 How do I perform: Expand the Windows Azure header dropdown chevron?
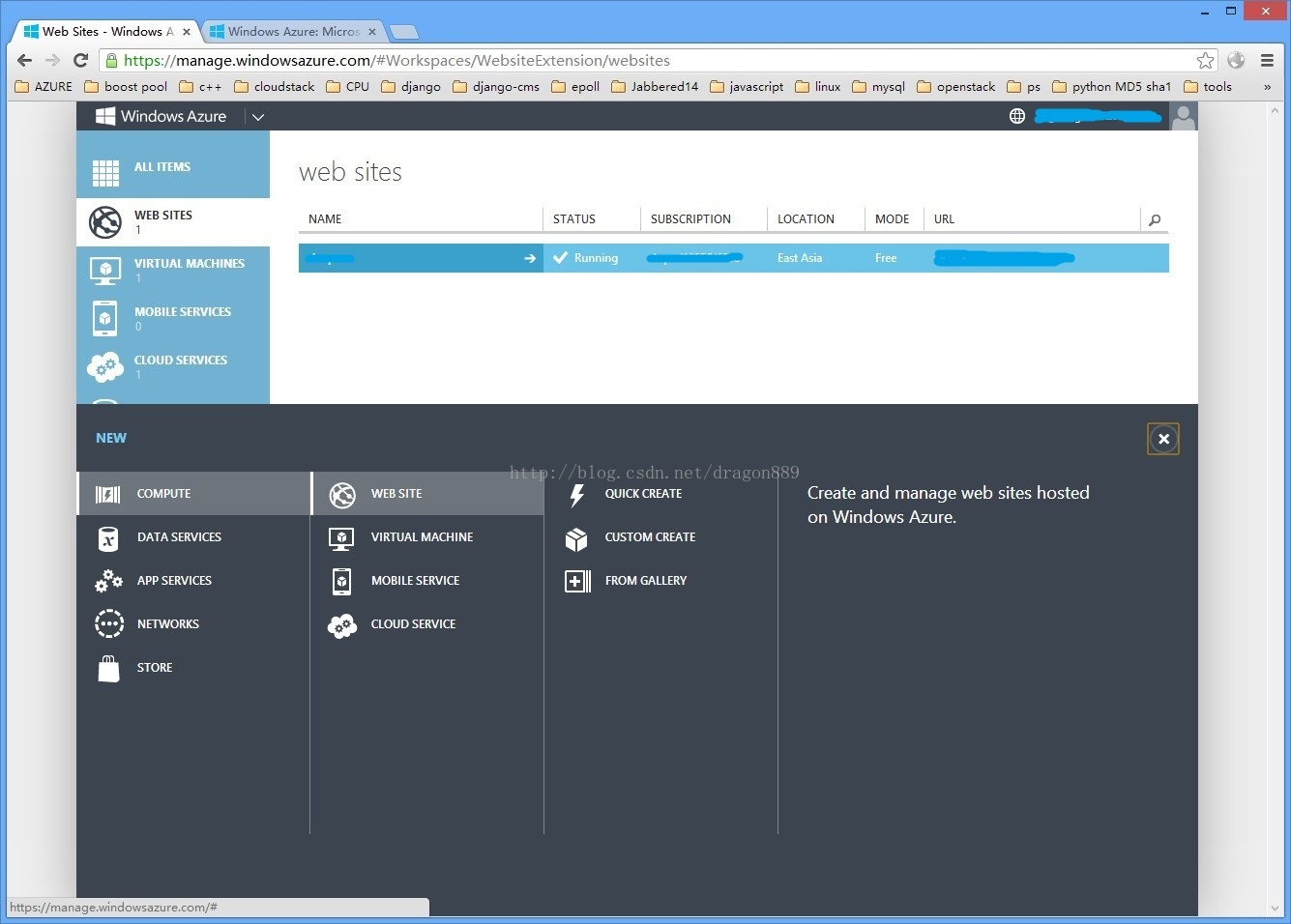pyautogui.click(x=257, y=117)
